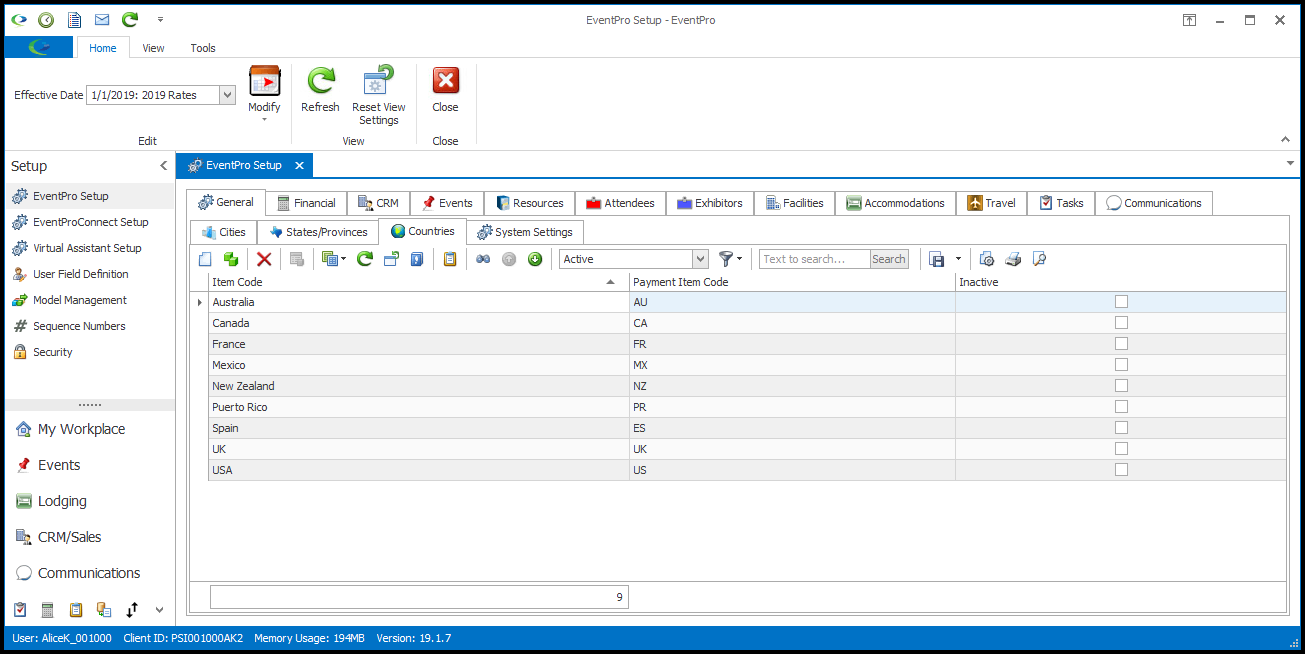Click the green refresh arrow in the title bar
This screenshot has height=654, width=1305.
click(130, 20)
